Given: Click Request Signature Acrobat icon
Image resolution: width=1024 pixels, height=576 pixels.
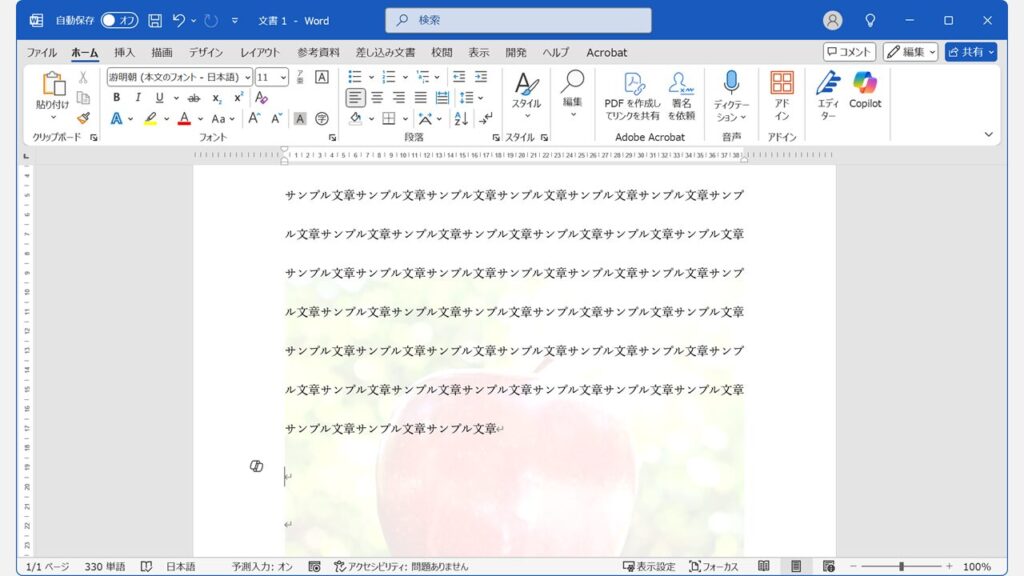Looking at the screenshot, I should (x=681, y=96).
